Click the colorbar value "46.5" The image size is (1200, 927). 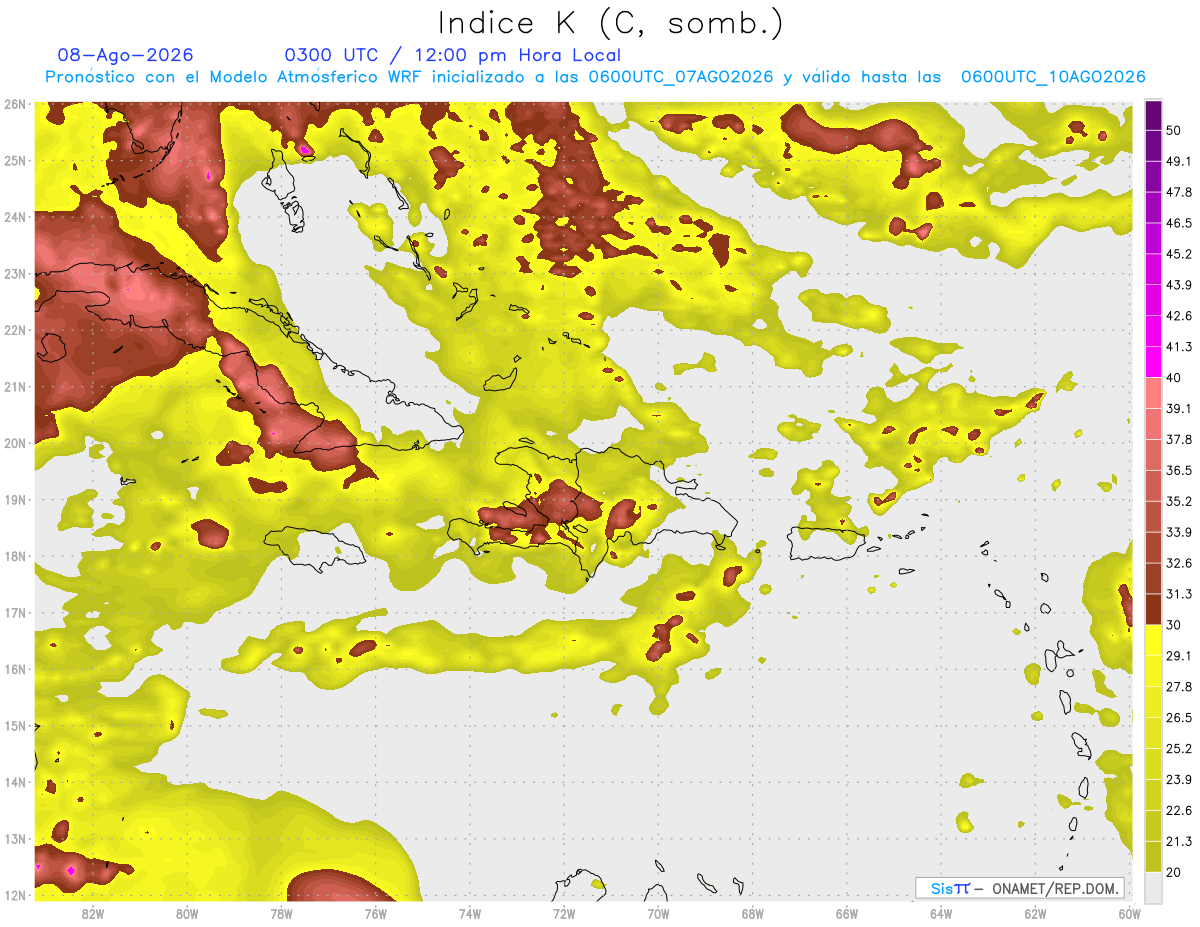point(1178,223)
